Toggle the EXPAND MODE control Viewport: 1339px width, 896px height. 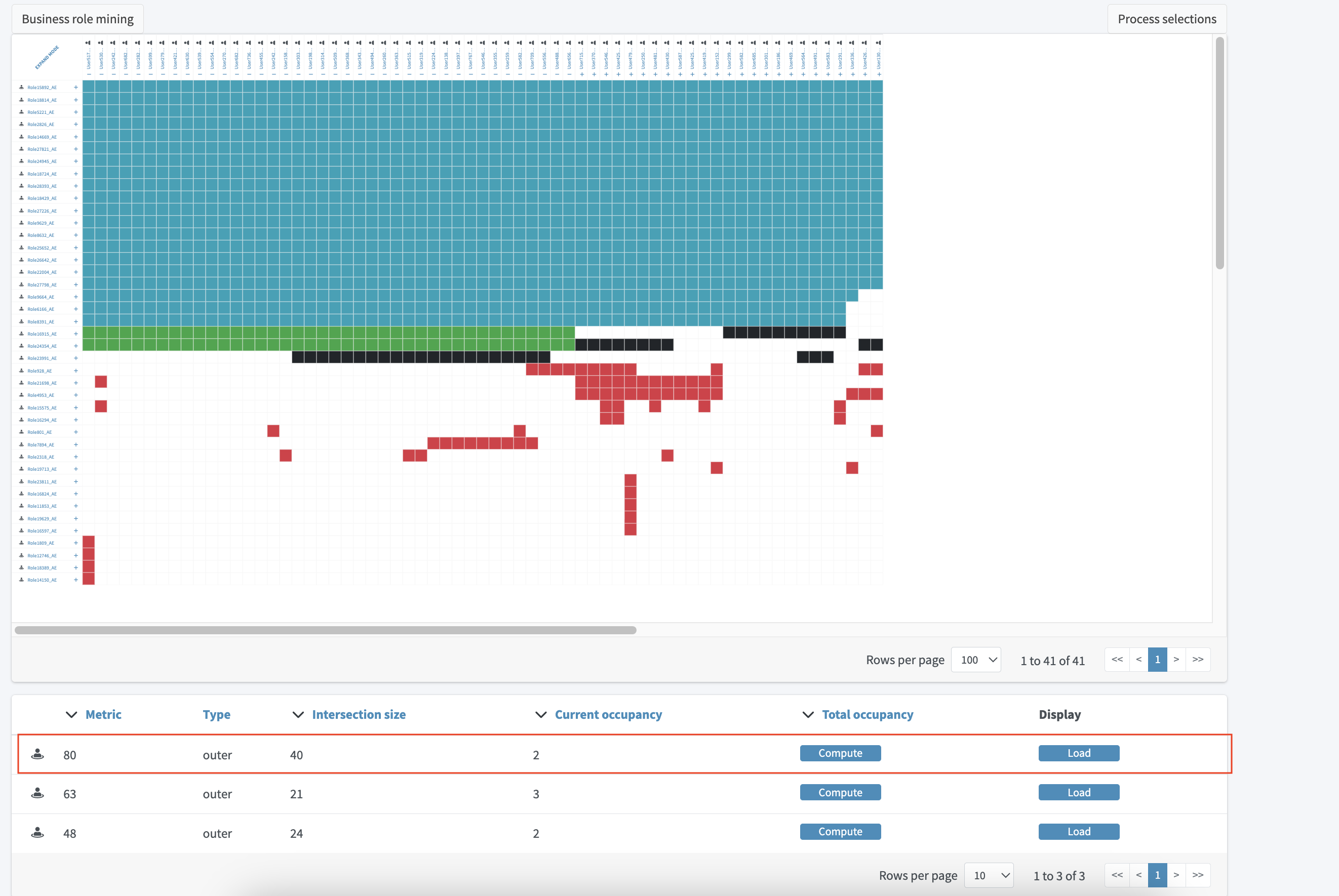coord(47,58)
